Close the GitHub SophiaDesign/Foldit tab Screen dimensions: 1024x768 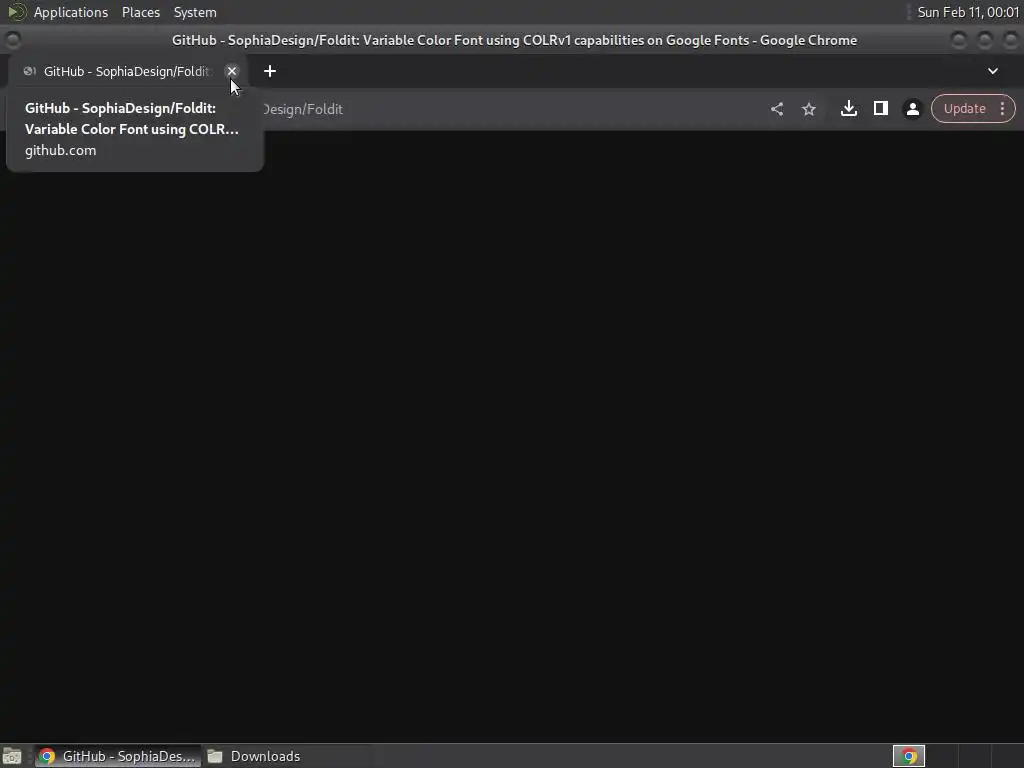231,71
